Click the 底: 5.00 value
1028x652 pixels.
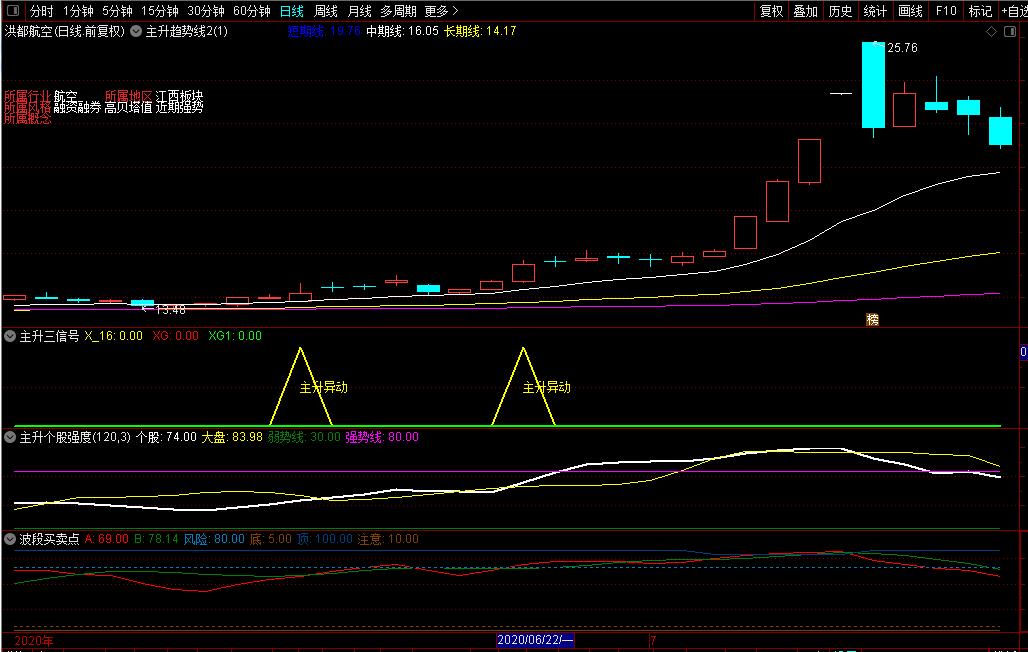click(x=270, y=539)
